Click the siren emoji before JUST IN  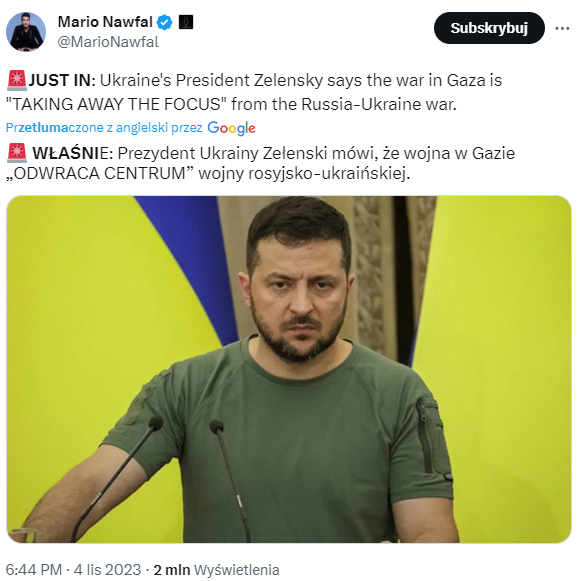17,80
